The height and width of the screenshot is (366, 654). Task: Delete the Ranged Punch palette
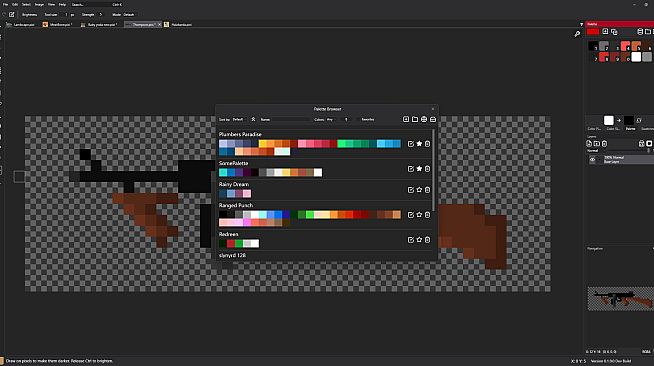coord(427,215)
